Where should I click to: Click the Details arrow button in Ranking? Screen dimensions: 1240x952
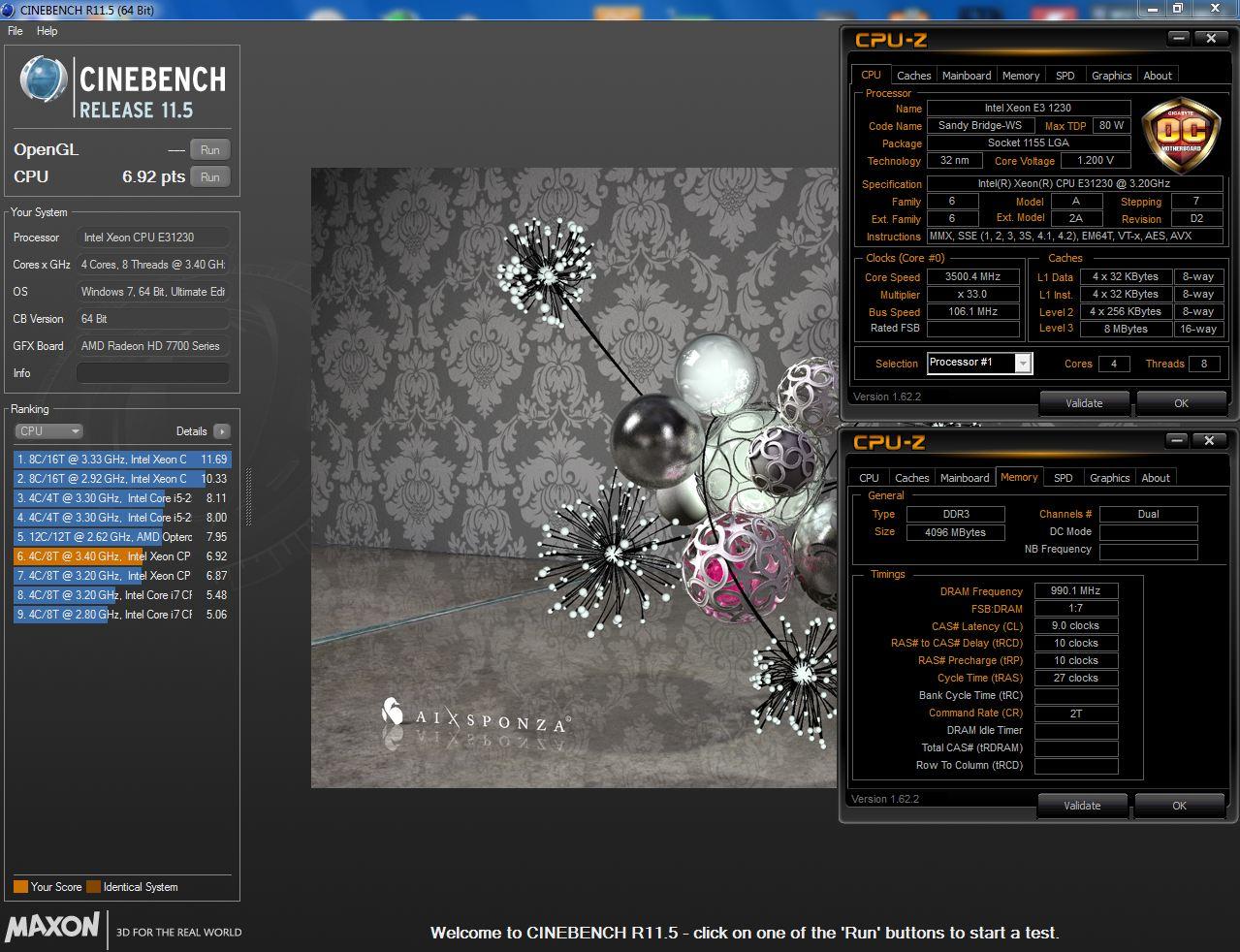tap(222, 431)
